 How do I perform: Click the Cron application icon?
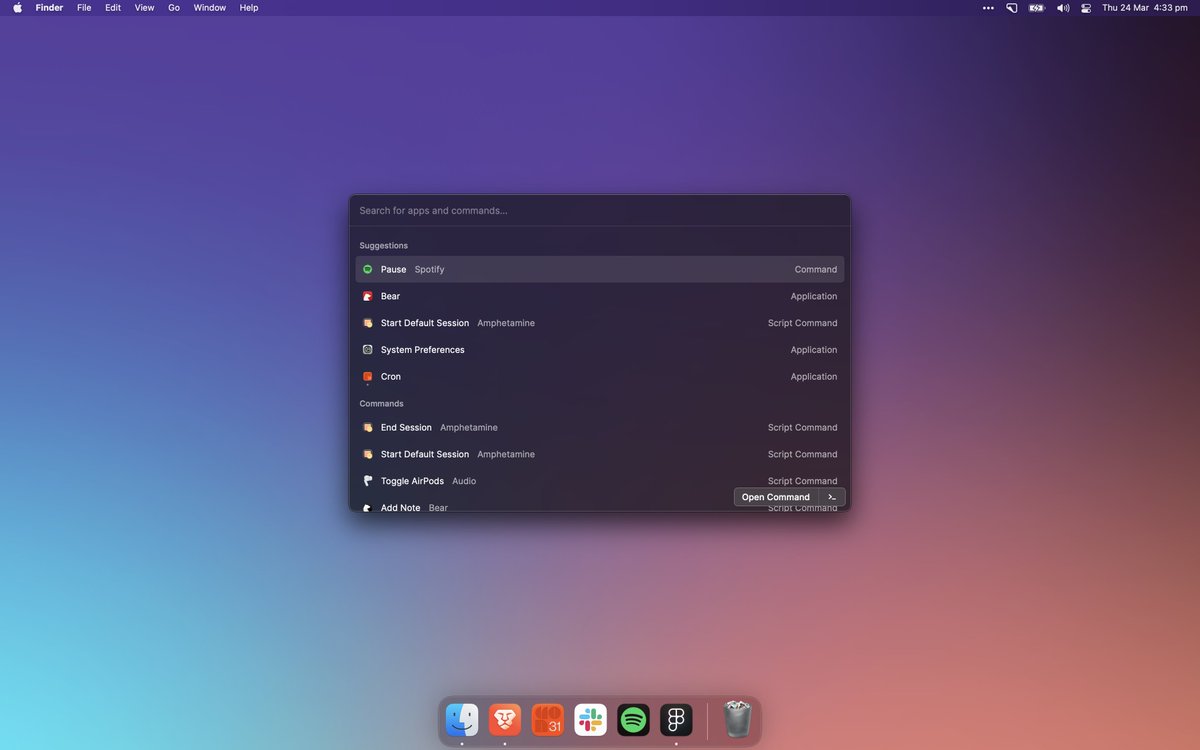pos(367,377)
